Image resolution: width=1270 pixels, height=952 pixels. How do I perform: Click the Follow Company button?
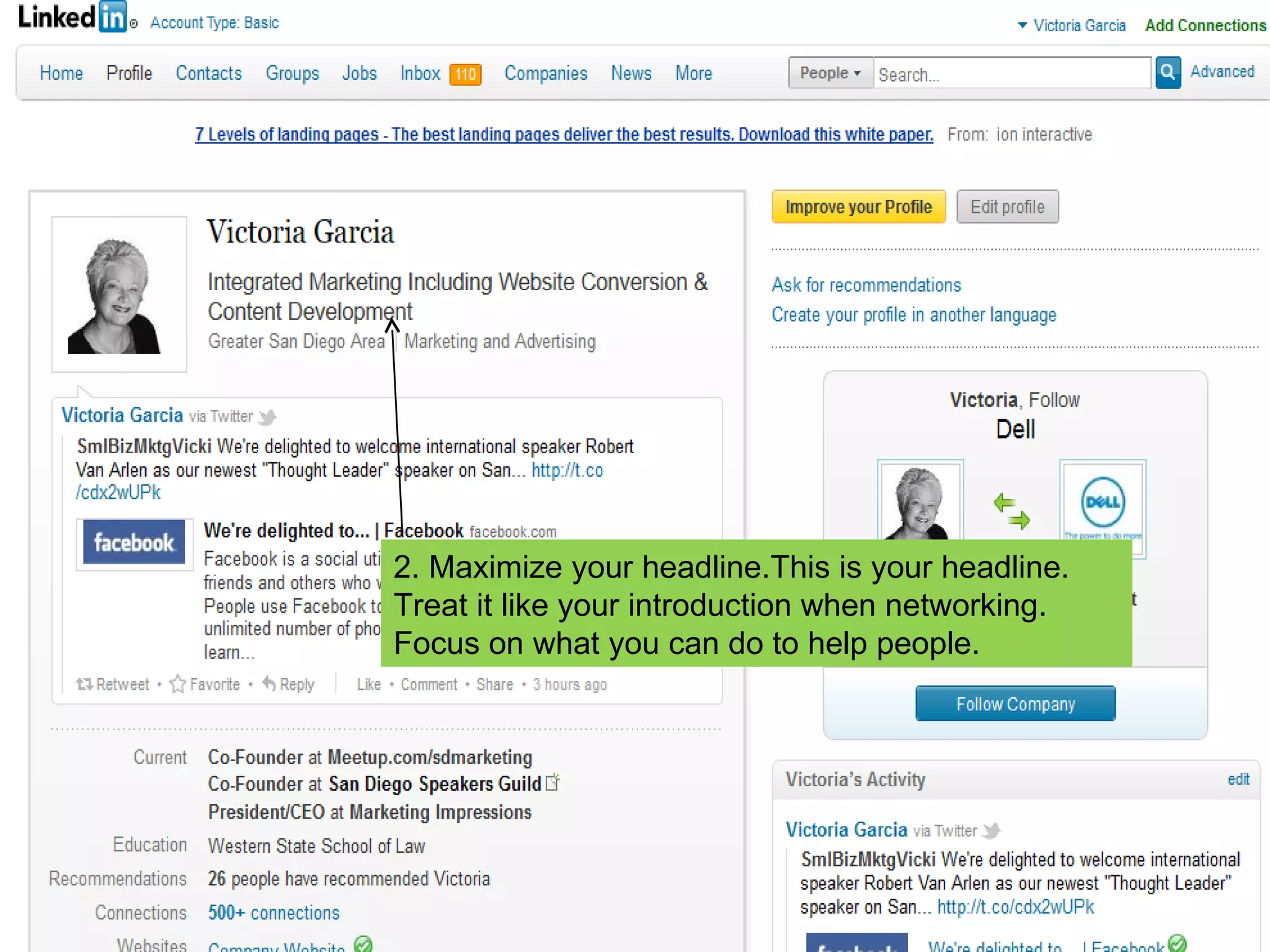coord(1015,704)
